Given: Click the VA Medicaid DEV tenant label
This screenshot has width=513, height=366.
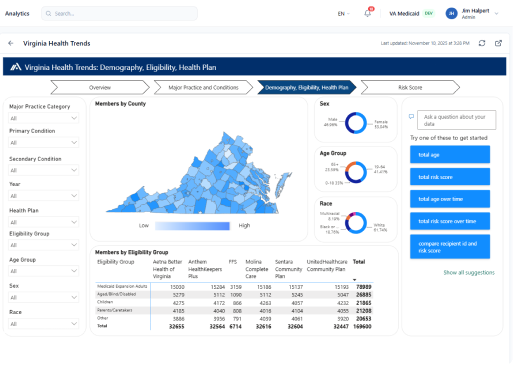Looking at the screenshot, I should point(412,14).
